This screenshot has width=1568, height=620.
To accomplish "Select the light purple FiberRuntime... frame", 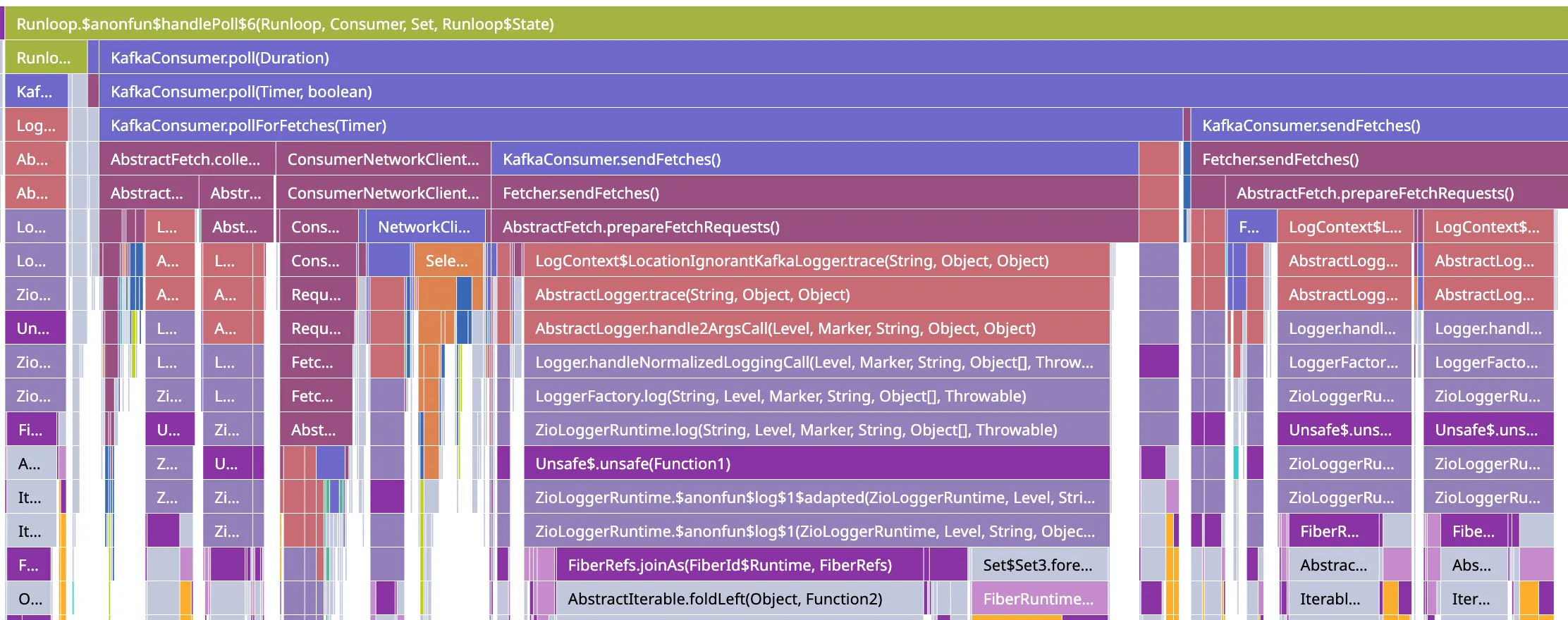I will 1038,599.
